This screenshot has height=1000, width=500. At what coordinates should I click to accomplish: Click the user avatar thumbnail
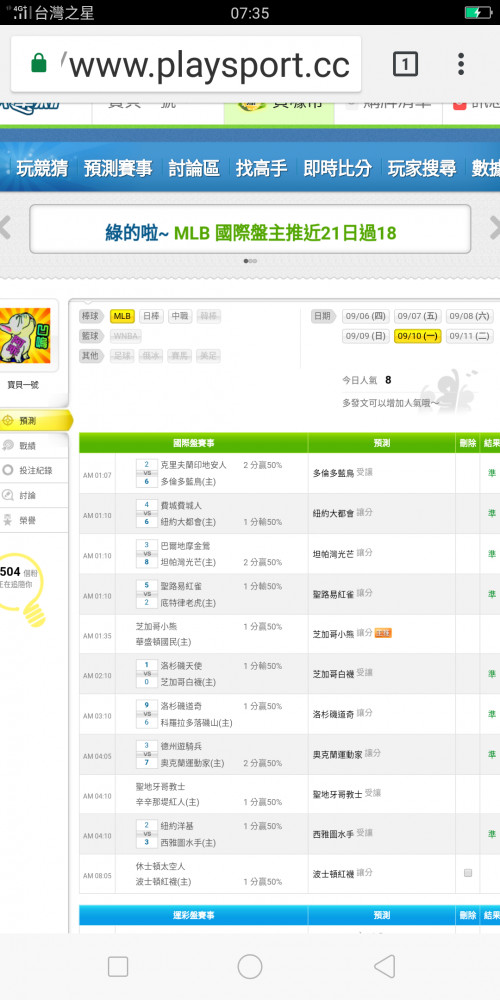pyautogui.click(x=25, y=335)
